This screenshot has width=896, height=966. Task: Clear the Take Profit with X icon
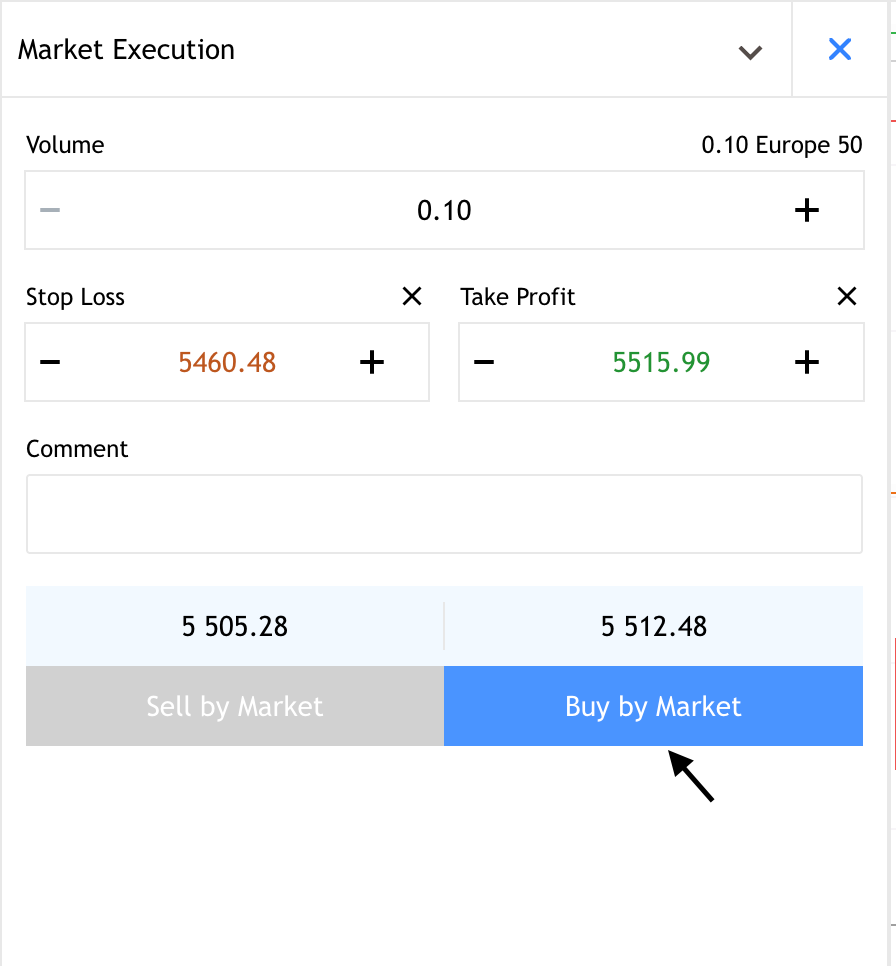846,296
